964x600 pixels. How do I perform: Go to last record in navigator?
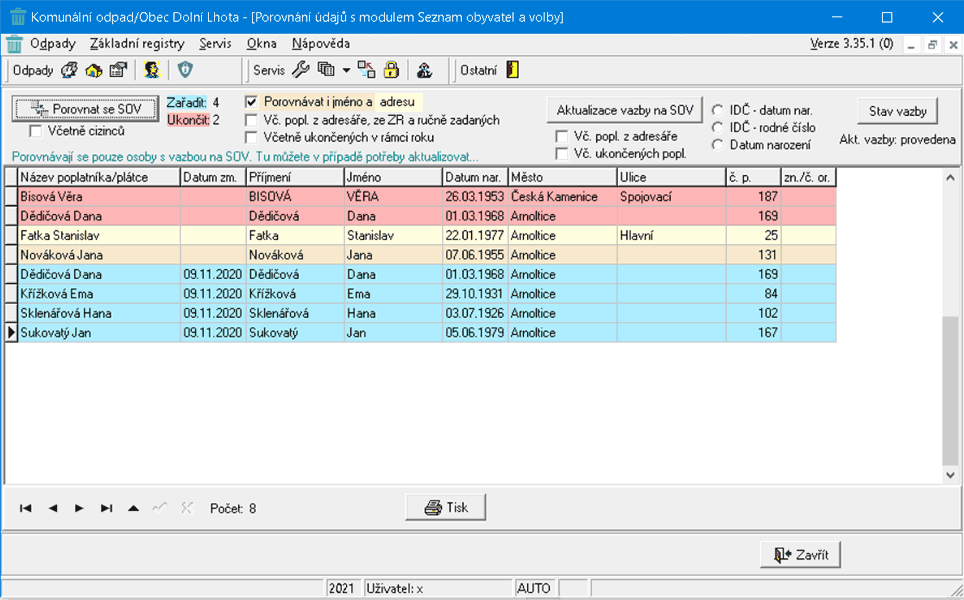tap(106, 508)
